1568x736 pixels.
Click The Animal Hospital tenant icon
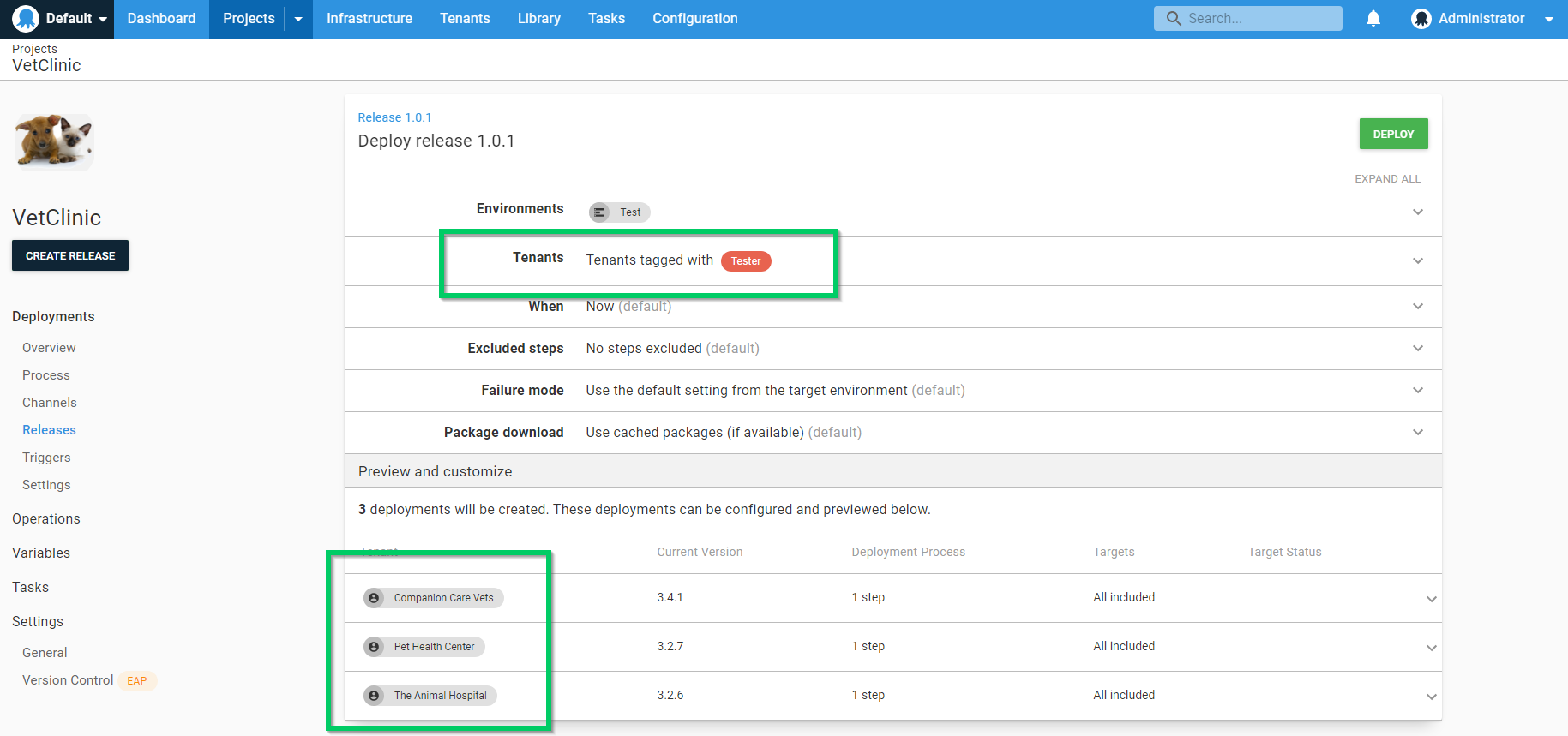[x=374, y=696]
